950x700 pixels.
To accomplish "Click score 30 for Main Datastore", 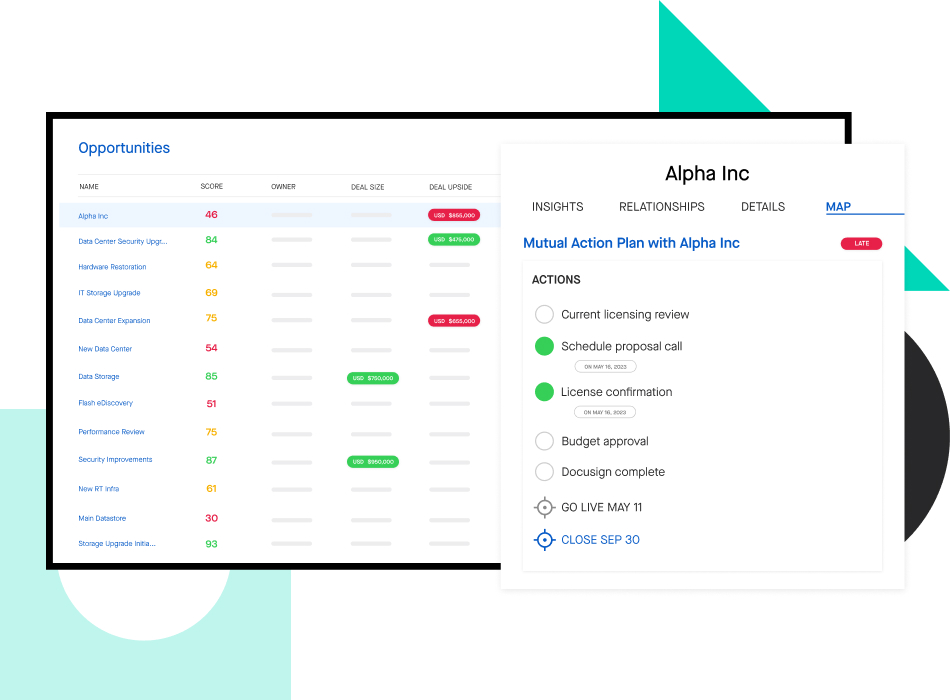I will [x=211, y=518].
